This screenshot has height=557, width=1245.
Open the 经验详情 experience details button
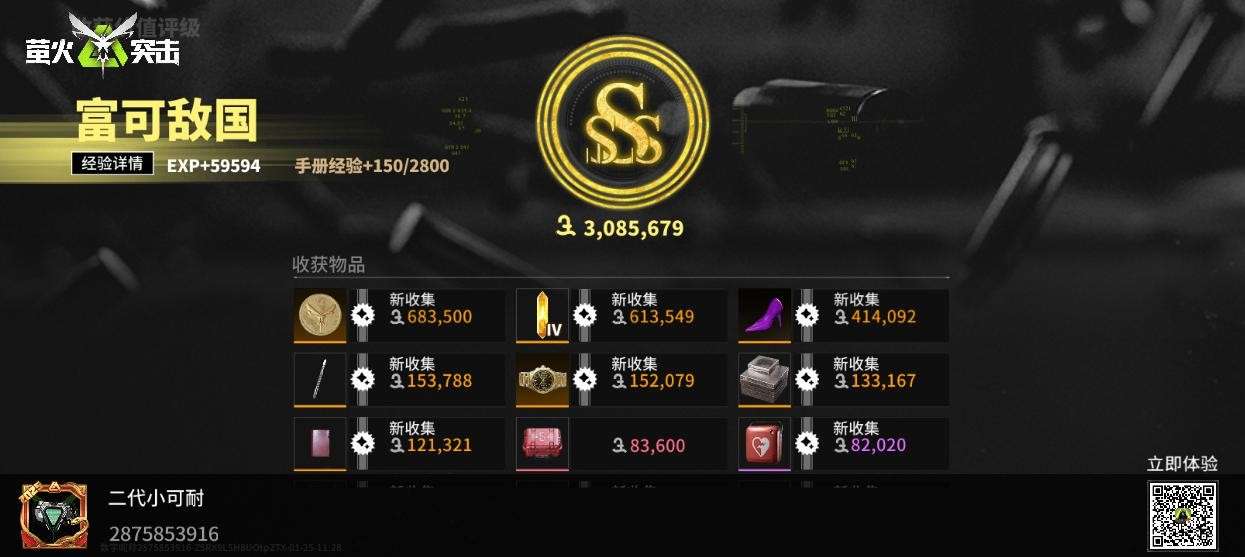coord(112,164)
